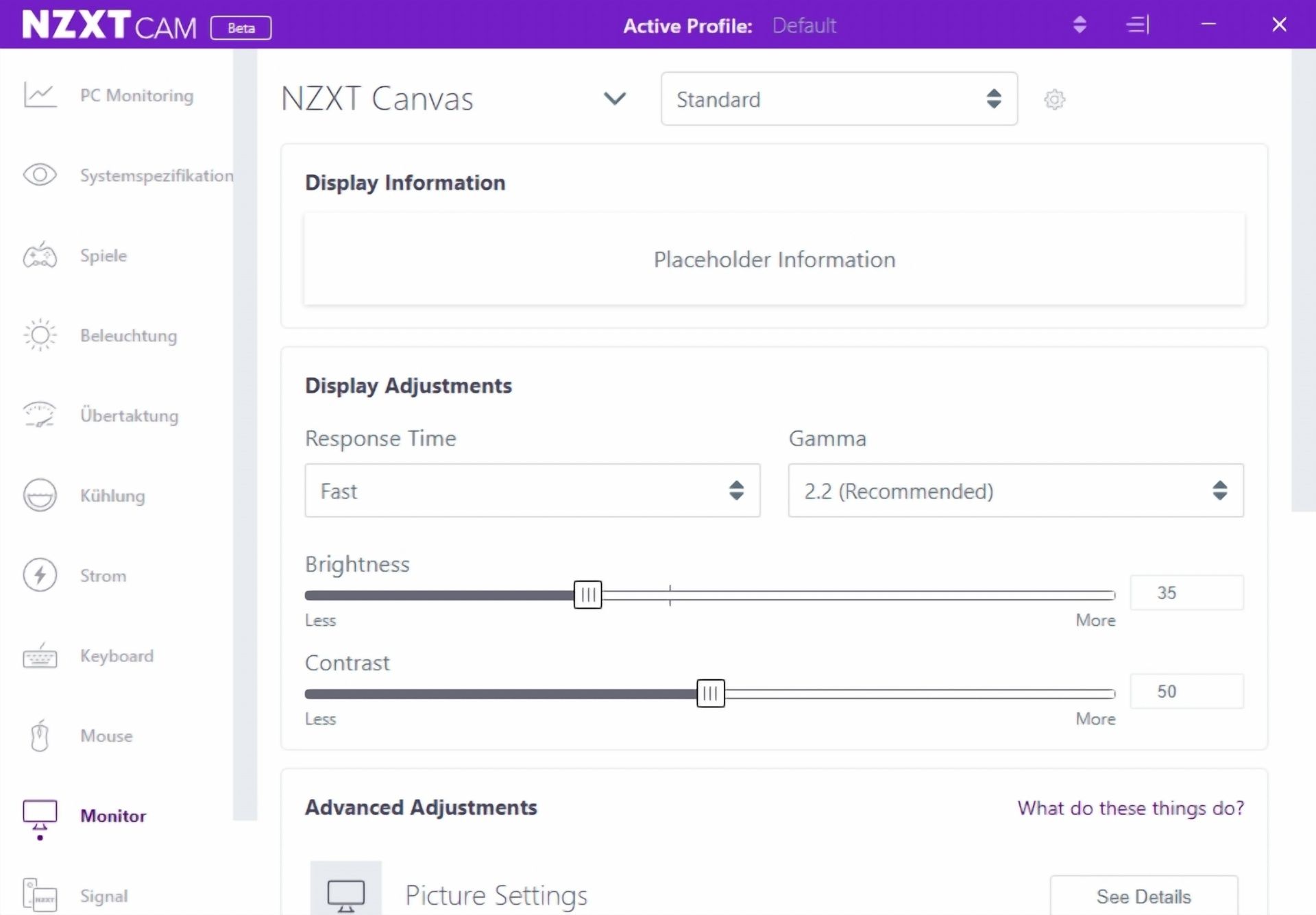
Task: Click the Beleuchtung sun icon
Action: [x=40, y=335]
